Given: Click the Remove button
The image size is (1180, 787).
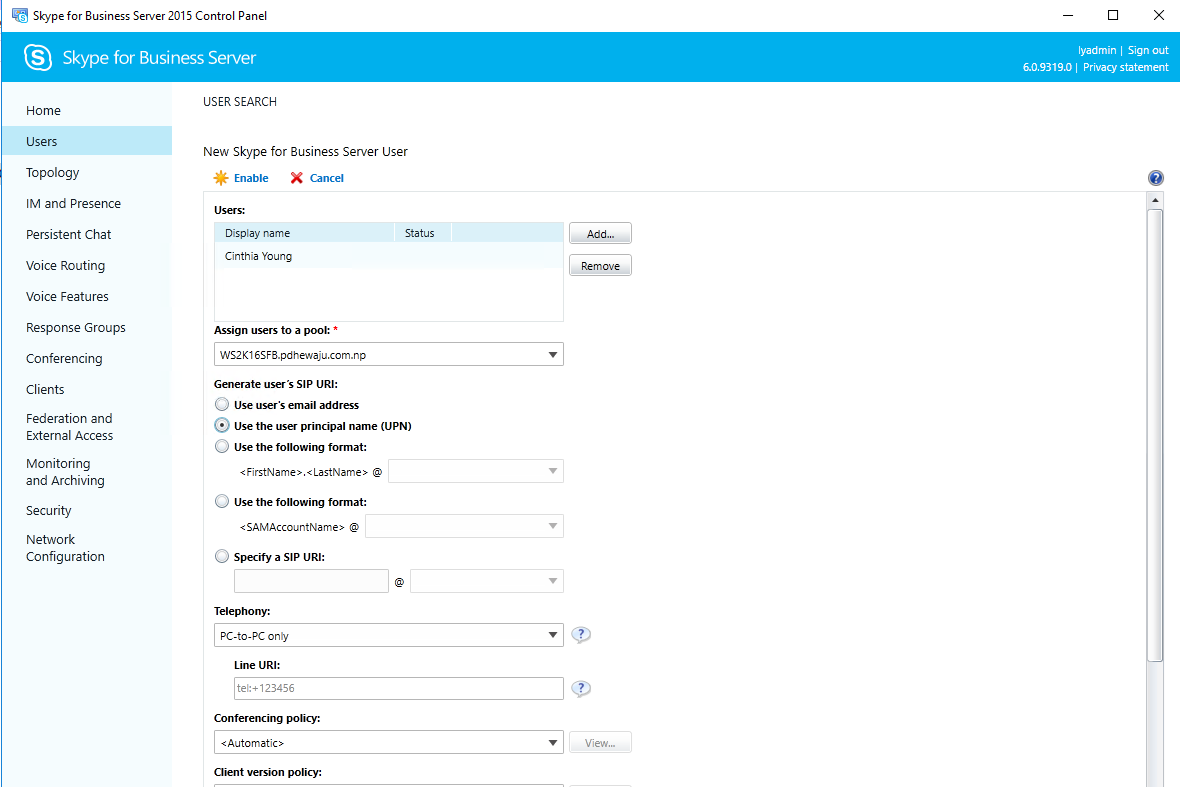Looking at the screenshot, I should pos(600,266).
